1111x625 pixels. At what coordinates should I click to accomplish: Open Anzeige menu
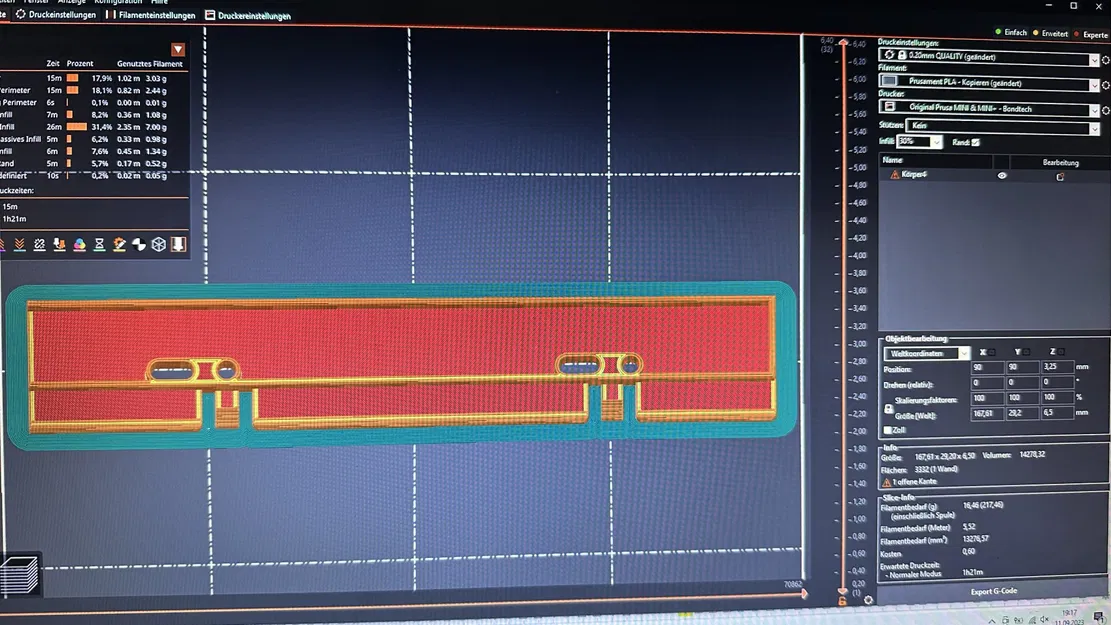coord(72,2)
